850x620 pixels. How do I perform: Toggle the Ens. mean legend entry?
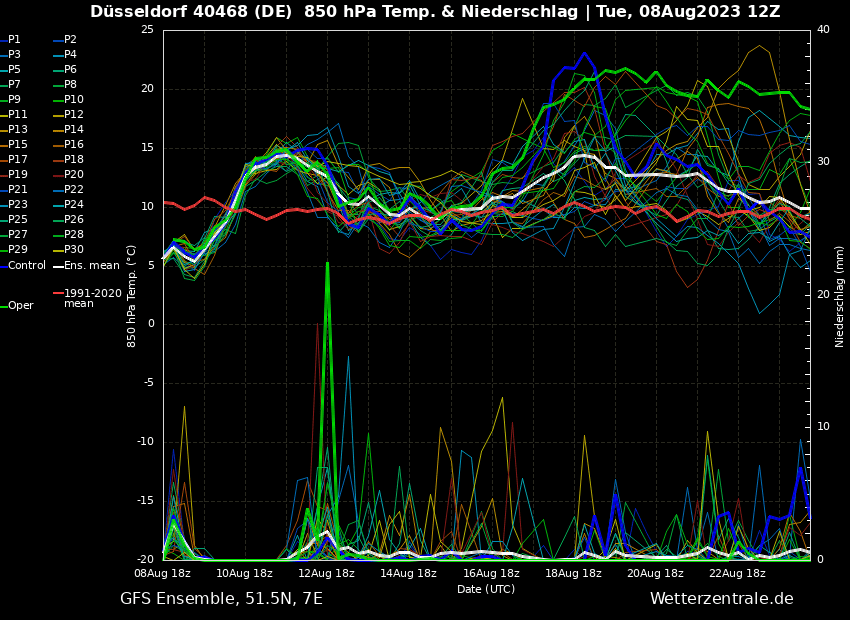coord(91,265)
